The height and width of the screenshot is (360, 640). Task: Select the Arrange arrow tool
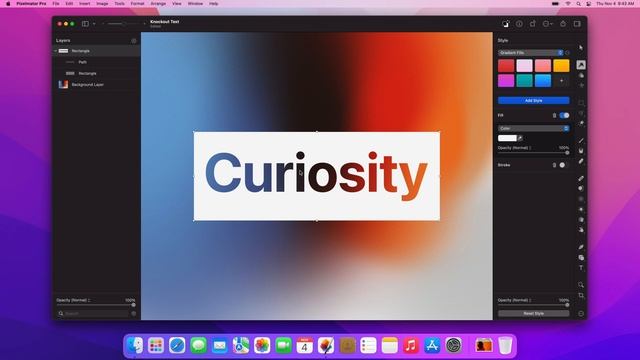(x=581, y=48)
